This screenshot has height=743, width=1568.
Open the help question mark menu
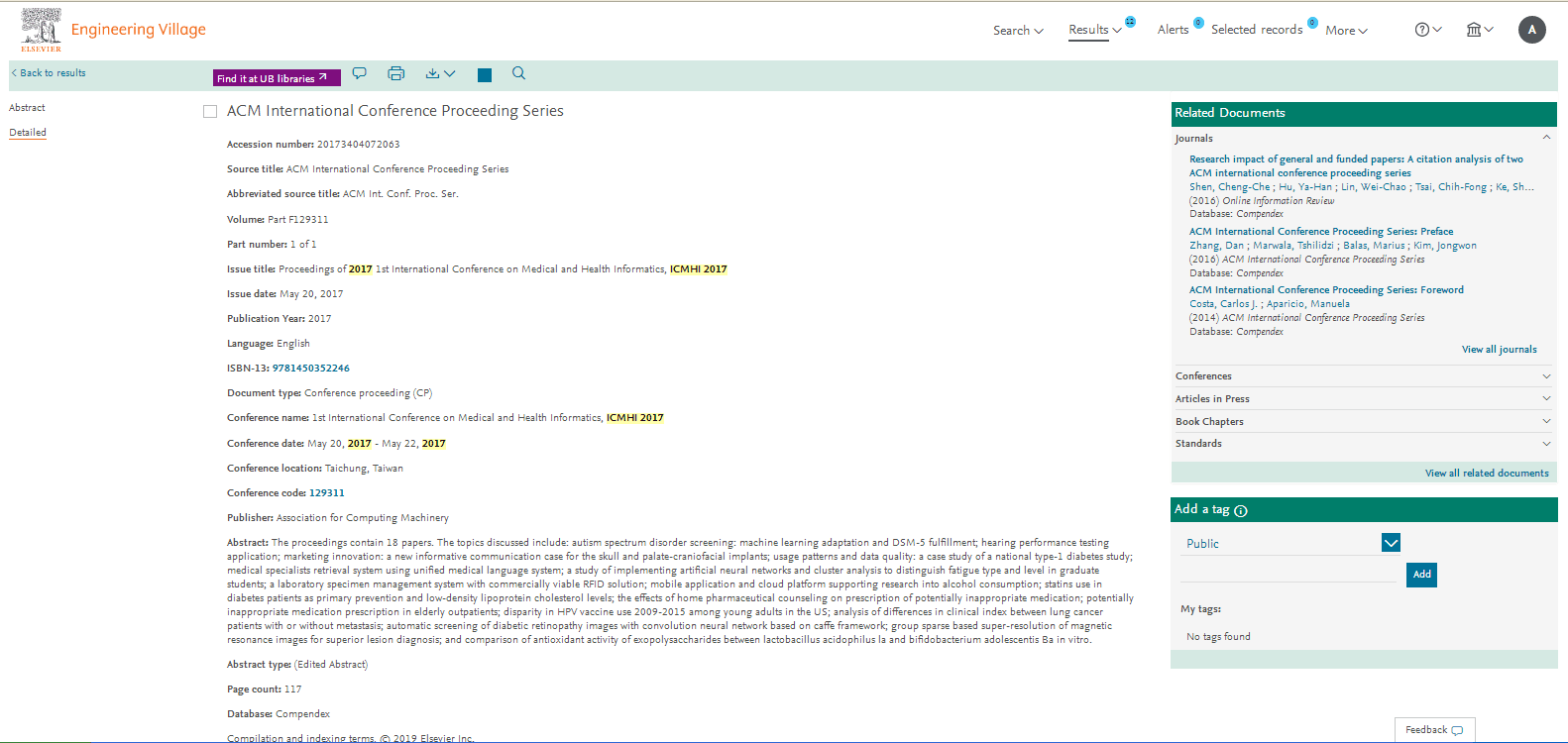point(1428,30)
